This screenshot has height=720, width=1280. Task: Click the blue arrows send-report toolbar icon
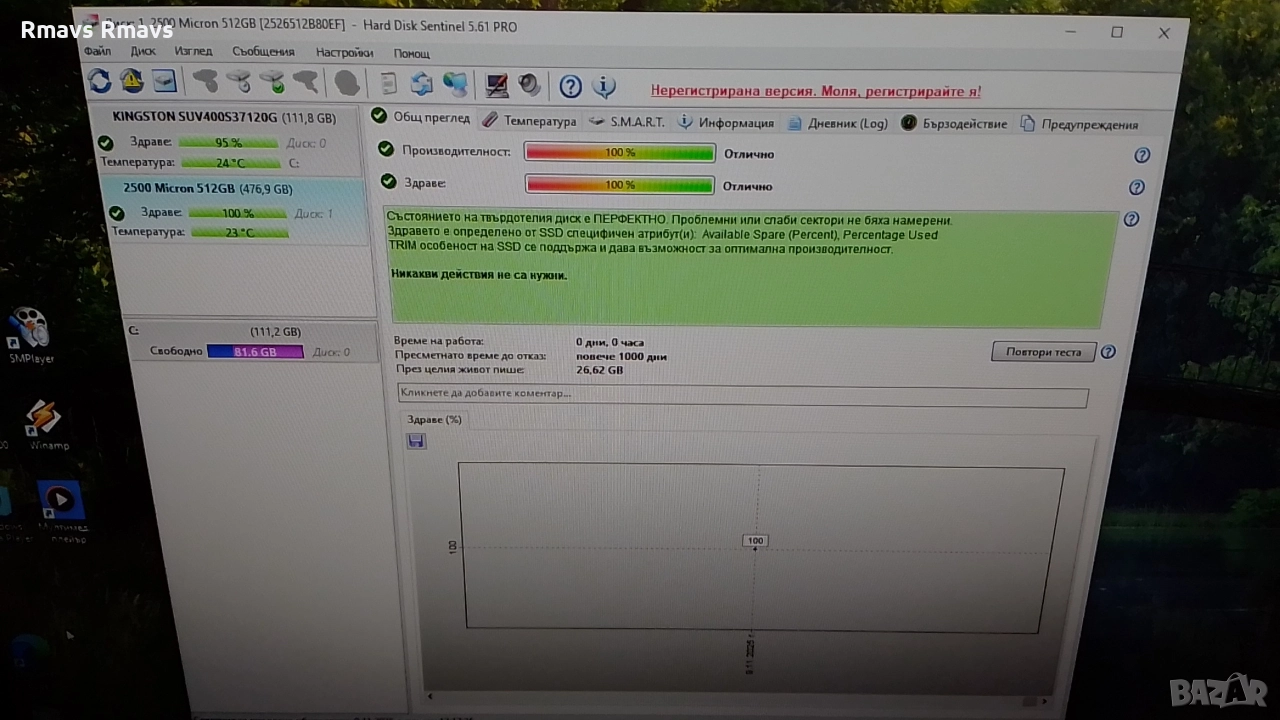[x=422, y=85]
